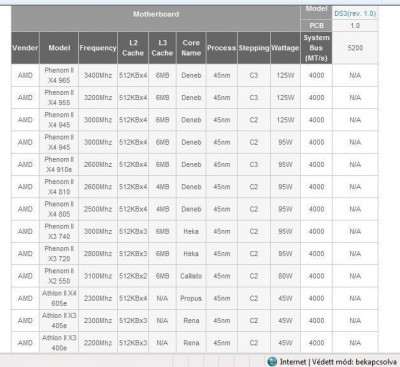Click 'AMD' vendor cell in X2 550 row
Image resolution: width=400 pixels, height=367 pixels.
pyautogui.click(x=25, y=276)
